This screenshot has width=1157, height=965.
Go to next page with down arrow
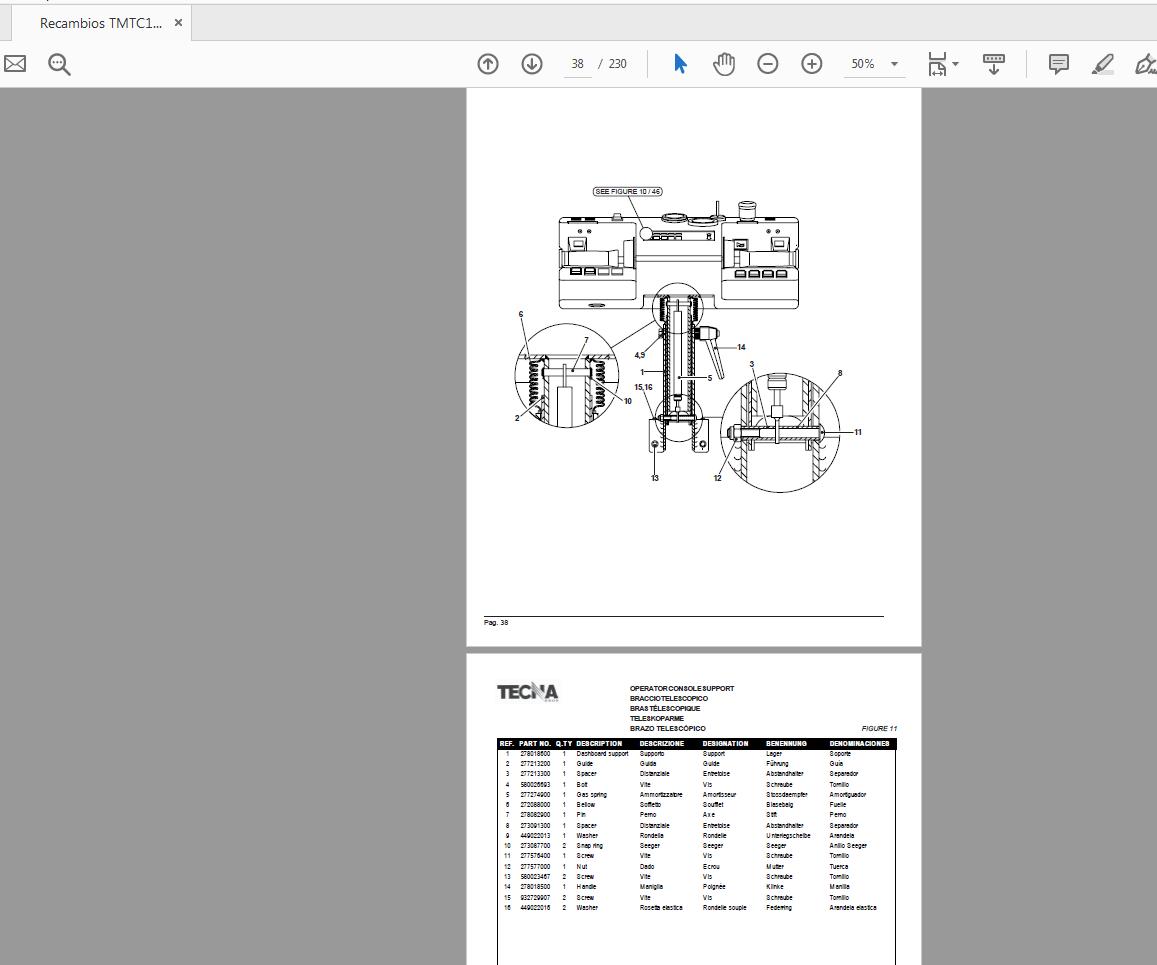point(530,63)
